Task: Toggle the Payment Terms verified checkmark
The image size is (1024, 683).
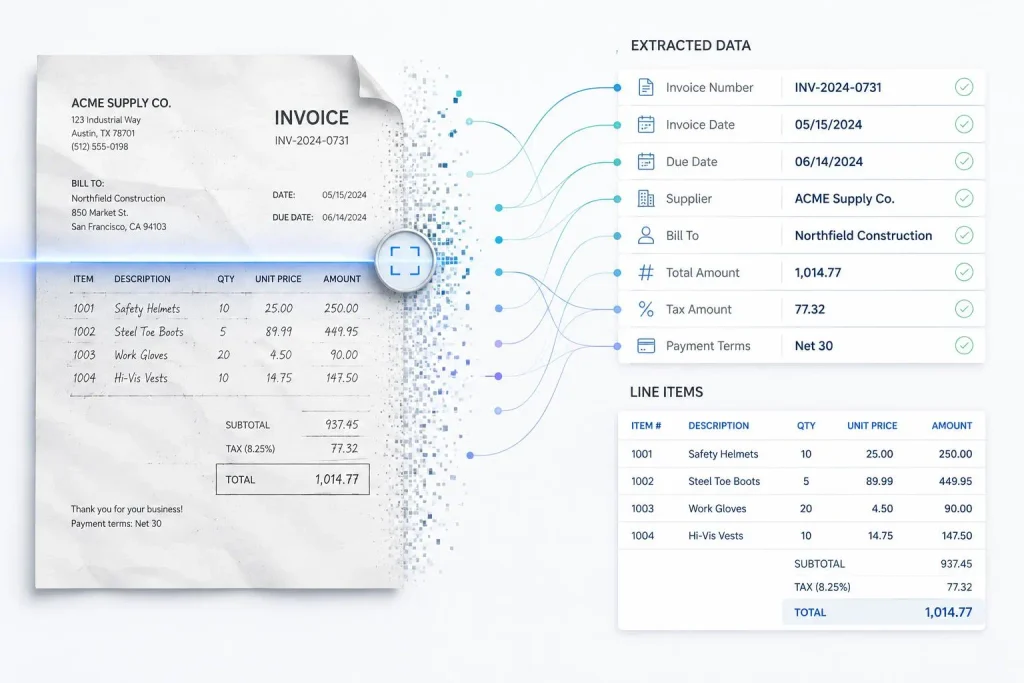Action: coord(964,345)
